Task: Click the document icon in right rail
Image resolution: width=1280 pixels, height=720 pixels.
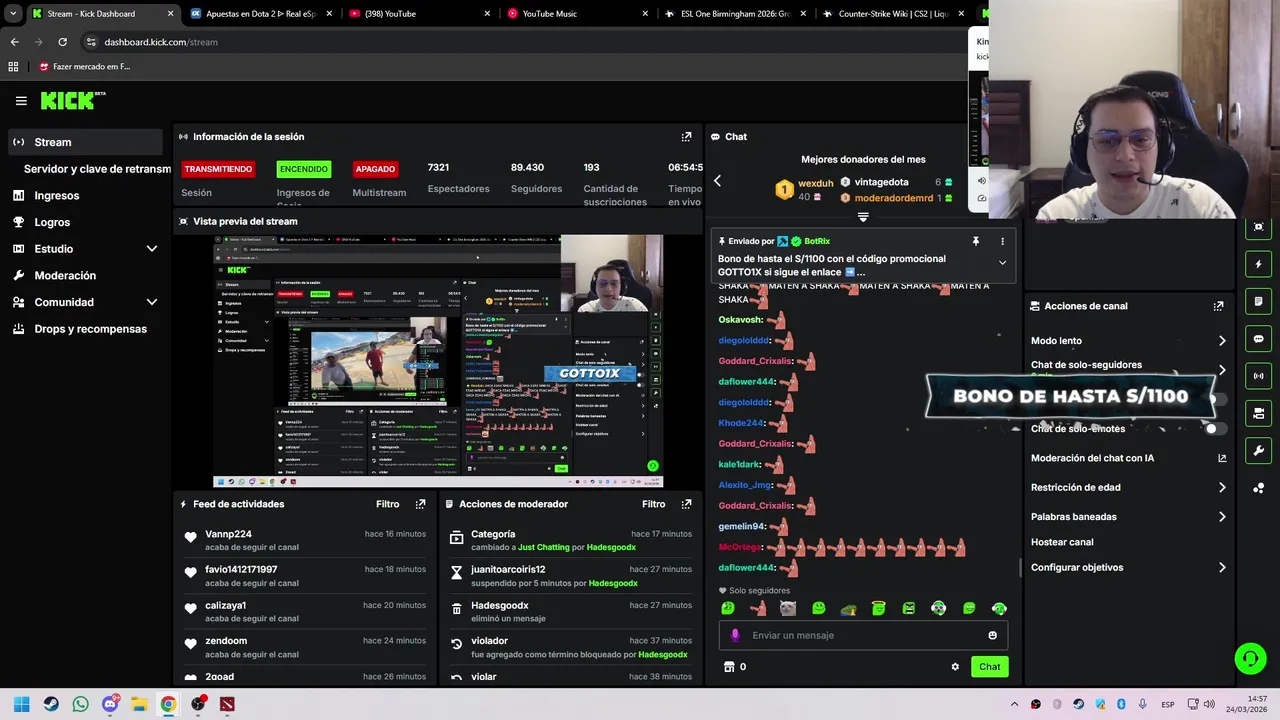Action: 1258,301
